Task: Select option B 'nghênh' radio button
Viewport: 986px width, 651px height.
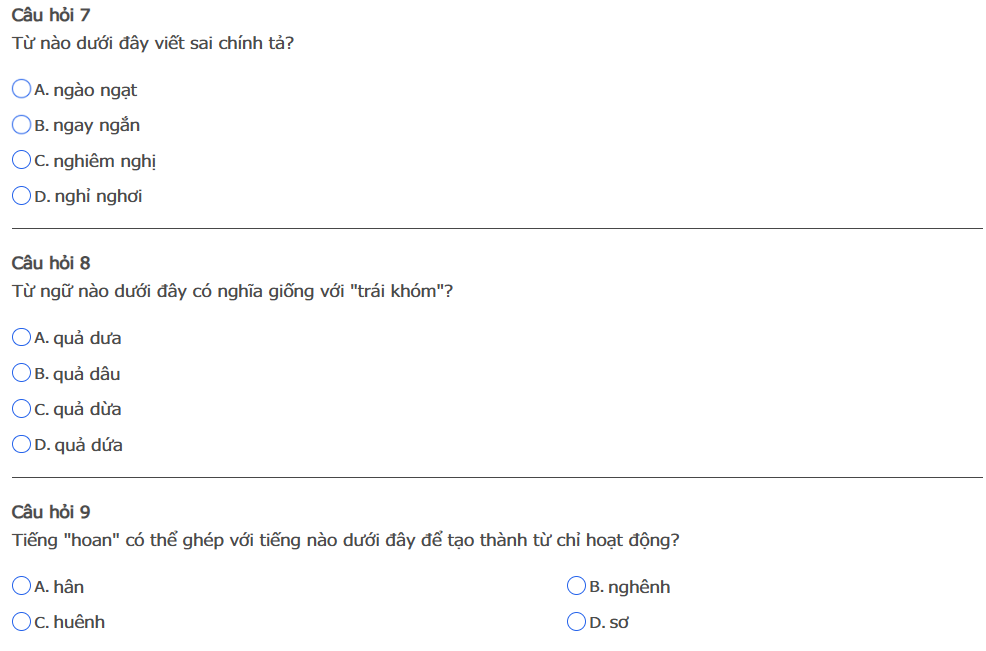Action: click(576, 586)
